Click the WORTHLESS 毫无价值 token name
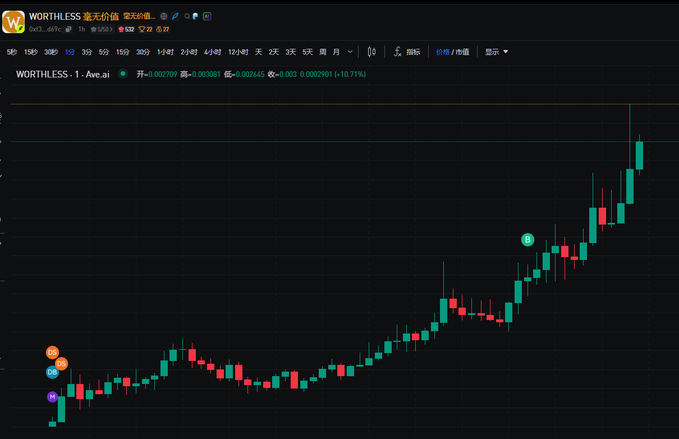 click(74, 16)
